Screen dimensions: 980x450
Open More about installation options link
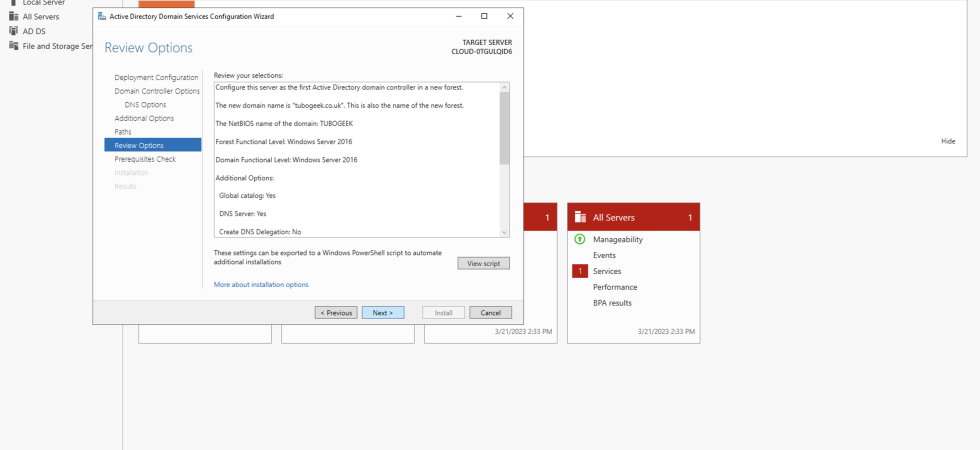coord(261,284)
